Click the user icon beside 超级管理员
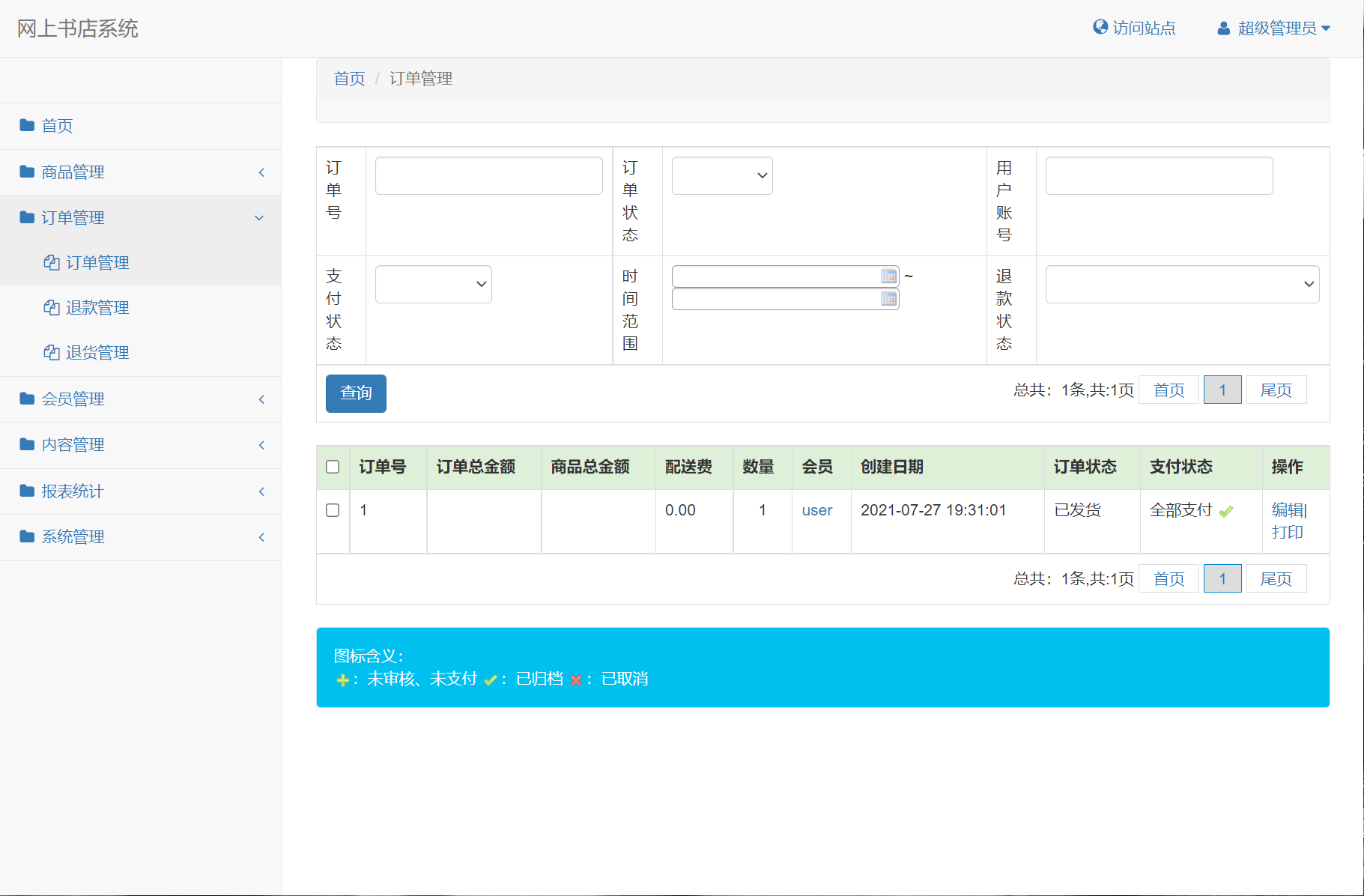Image resolution: width=1364 pixels, height=896 pixels. tap(1223, 27)
